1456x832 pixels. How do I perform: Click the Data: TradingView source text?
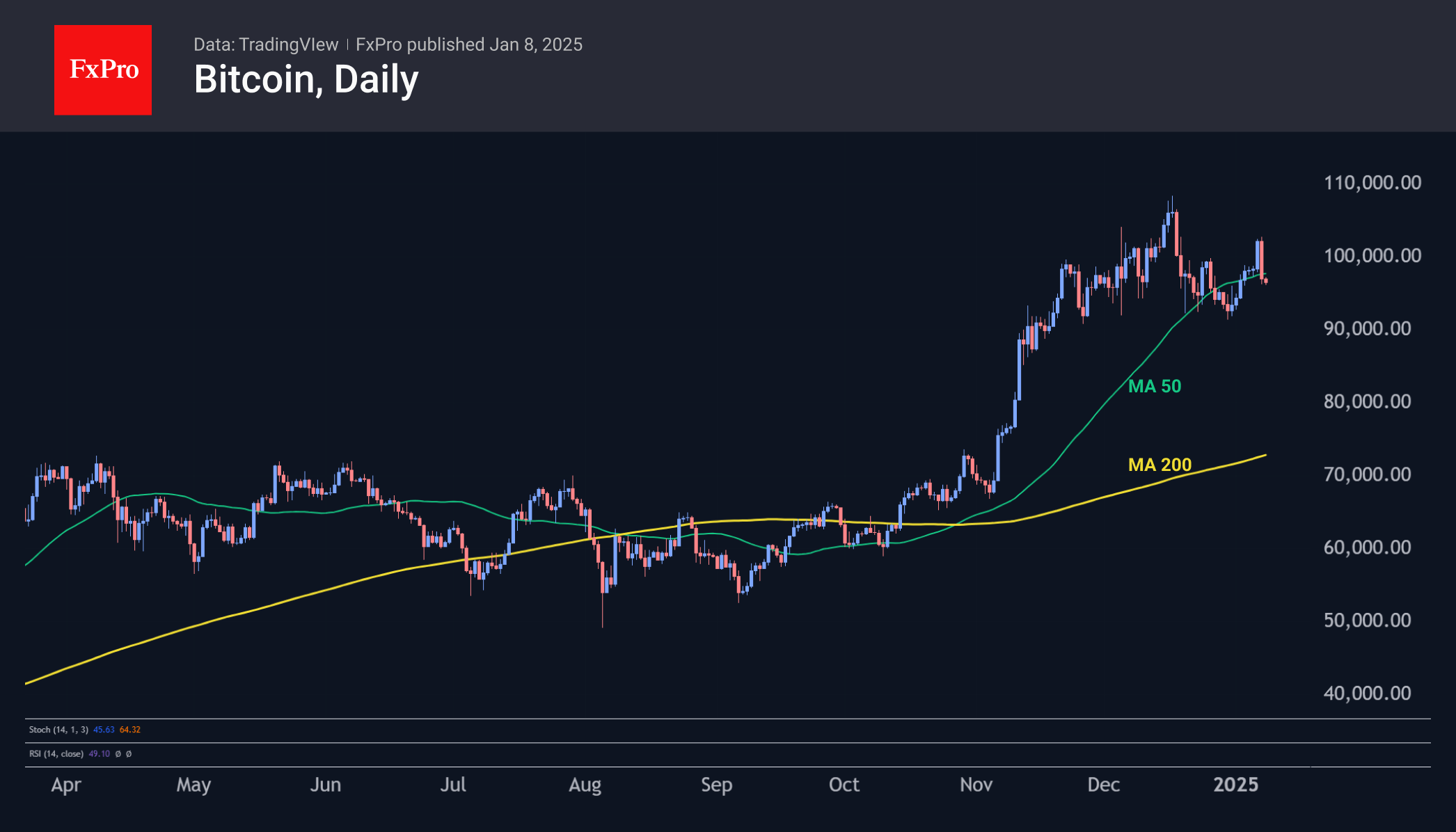265,45
